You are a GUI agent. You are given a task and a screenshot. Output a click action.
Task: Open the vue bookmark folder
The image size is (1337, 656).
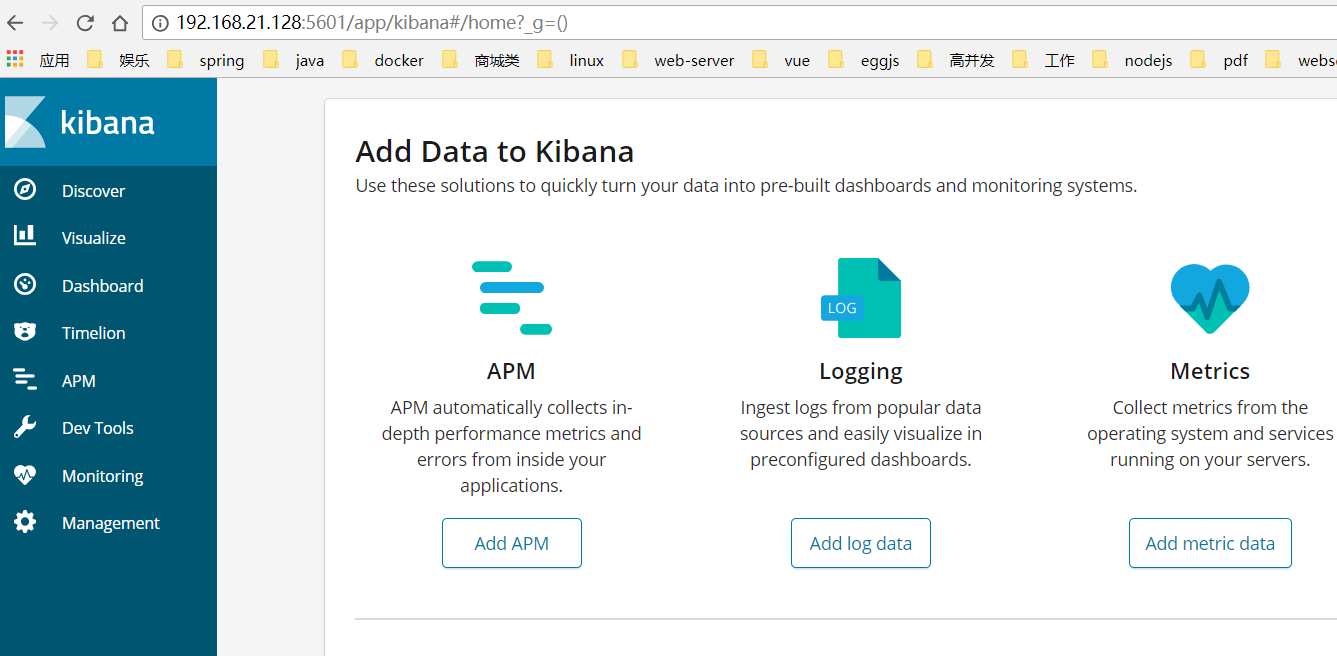point(782,60)
